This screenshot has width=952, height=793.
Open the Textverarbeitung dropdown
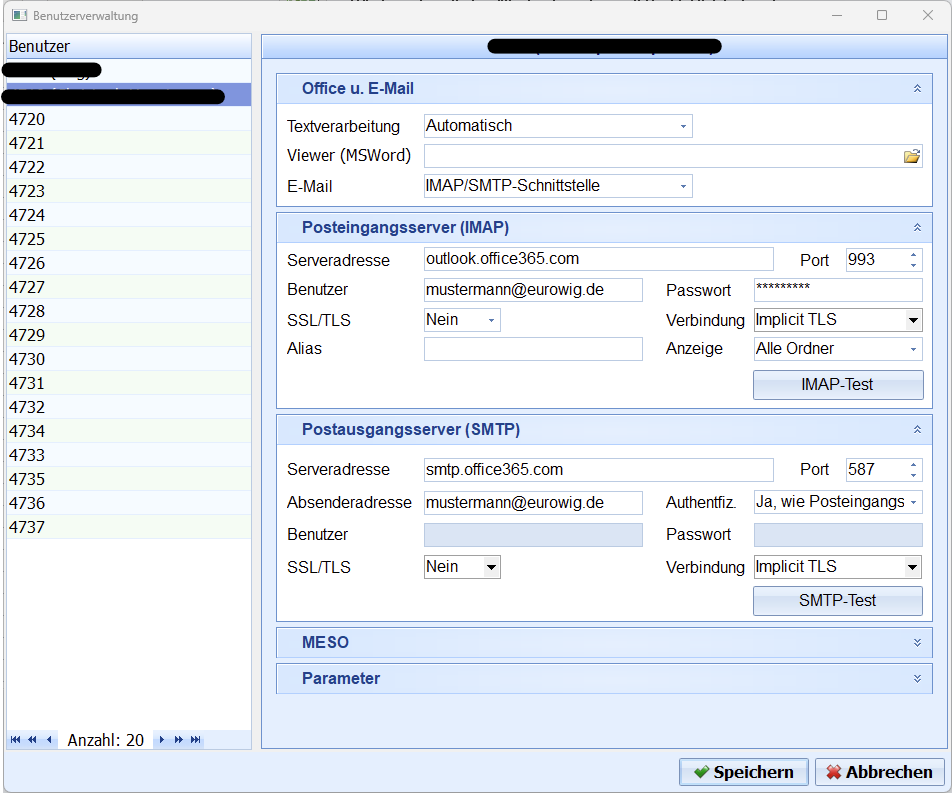[x=683, y=127]
